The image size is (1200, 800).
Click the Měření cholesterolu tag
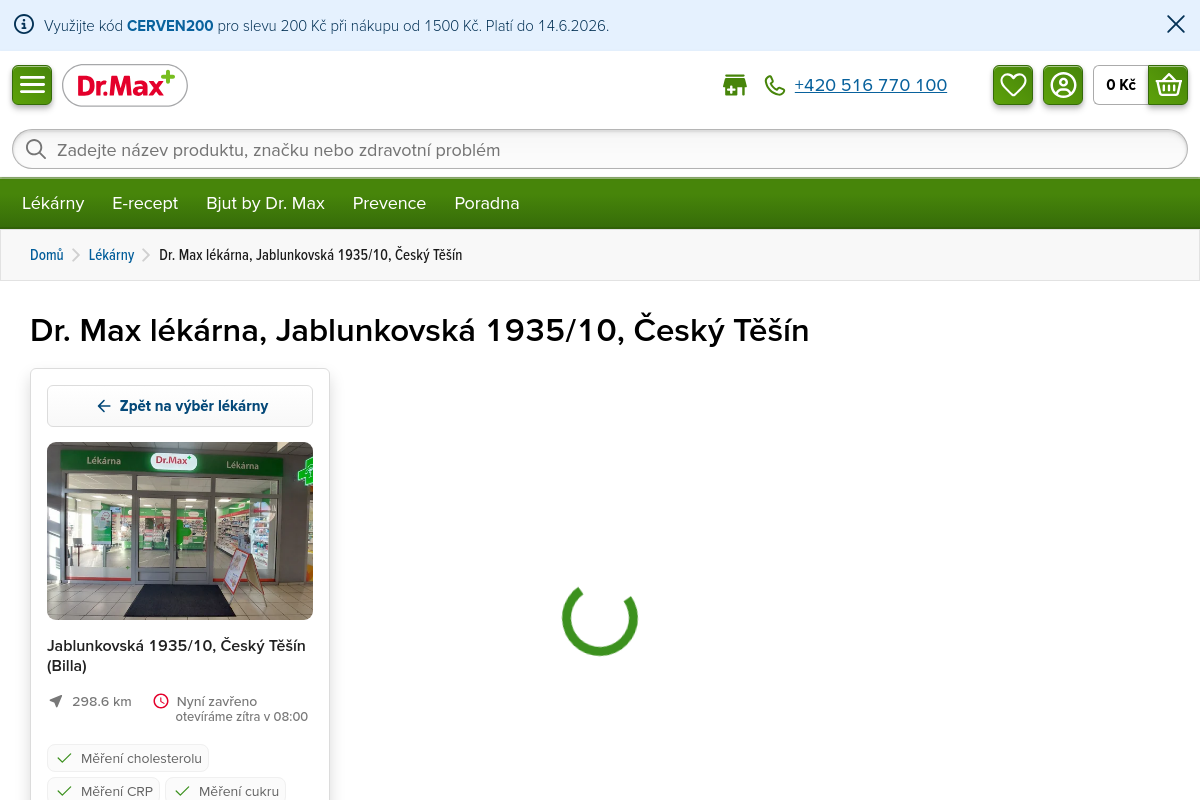tap(128, 758)
